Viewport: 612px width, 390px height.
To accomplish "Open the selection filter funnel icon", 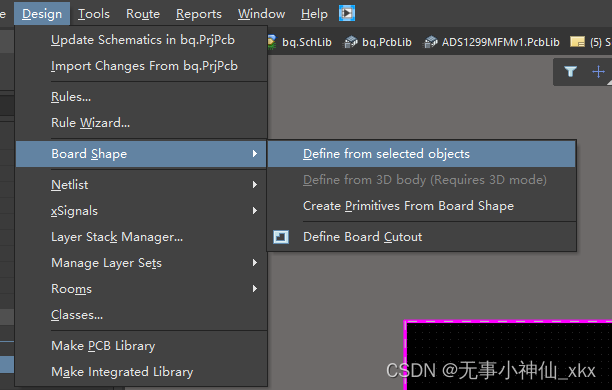I will point(571,71).
